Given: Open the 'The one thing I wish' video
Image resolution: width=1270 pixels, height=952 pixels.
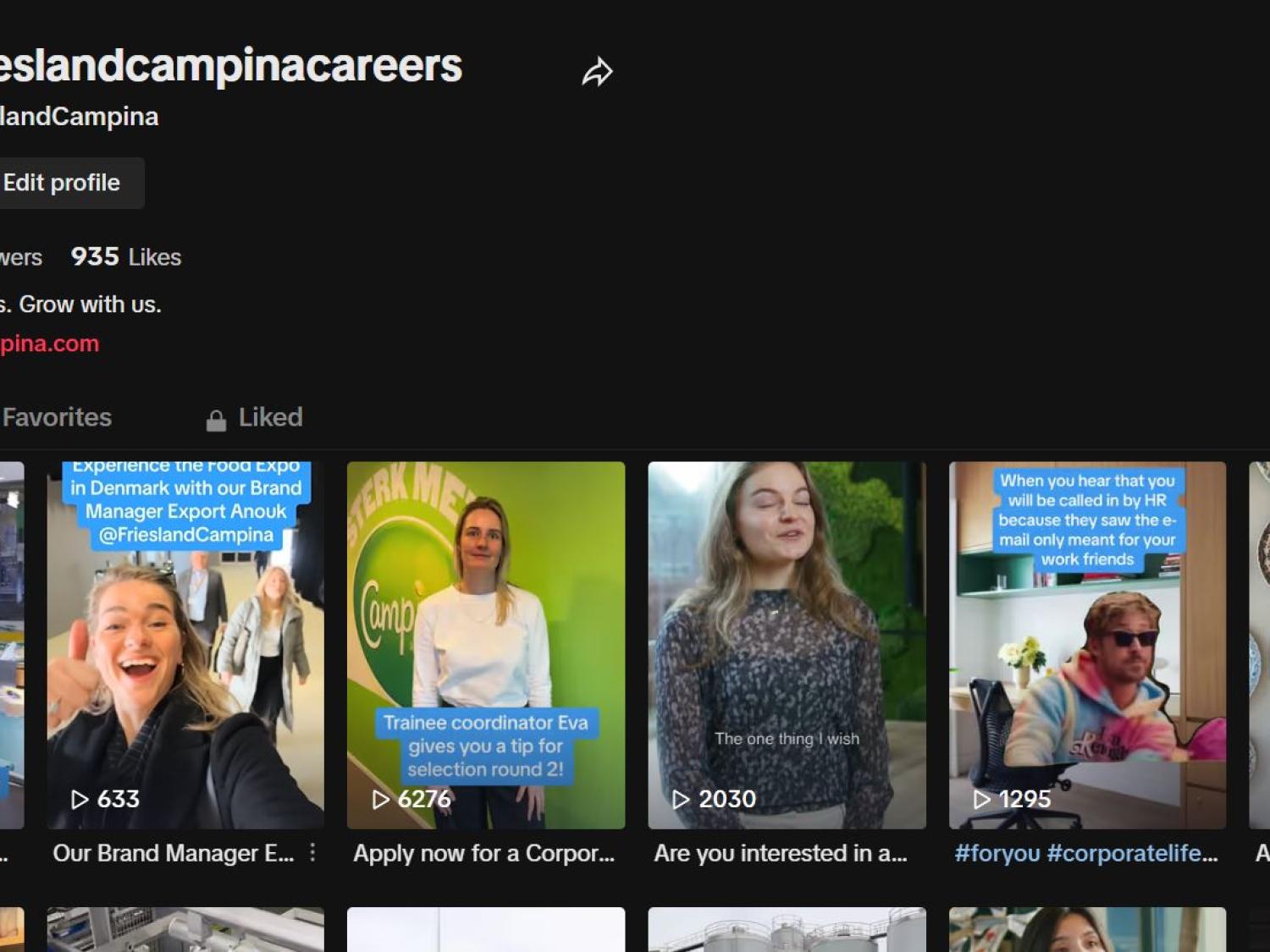Looking at the screenshot, I should (x=787, y=645).
